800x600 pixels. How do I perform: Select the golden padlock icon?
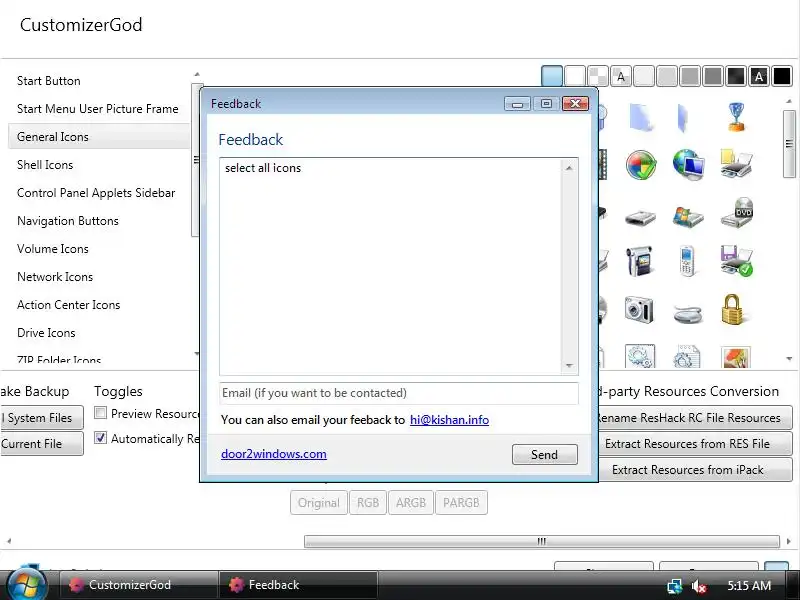tap(732, 309)
